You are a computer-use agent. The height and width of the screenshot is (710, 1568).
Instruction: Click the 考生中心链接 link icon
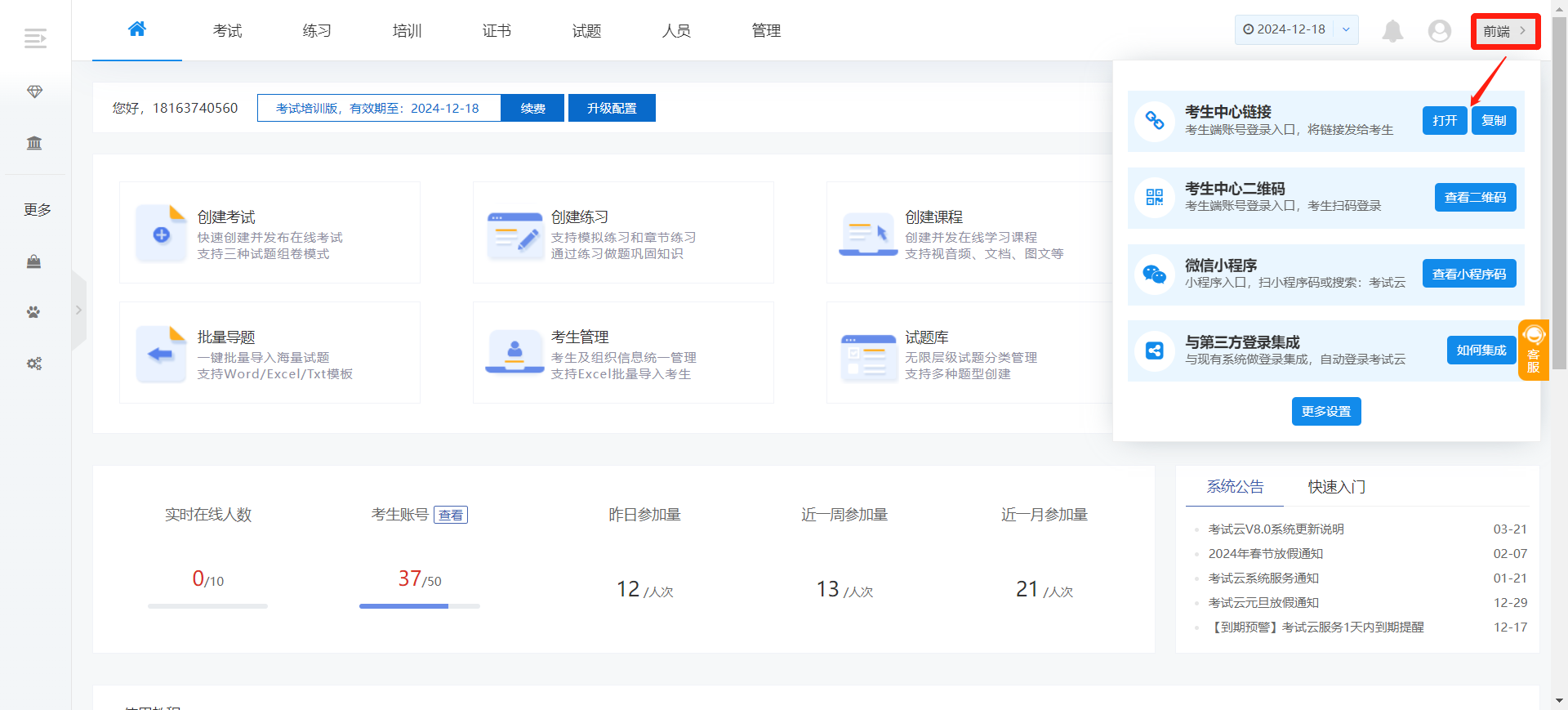[1155, 121]
